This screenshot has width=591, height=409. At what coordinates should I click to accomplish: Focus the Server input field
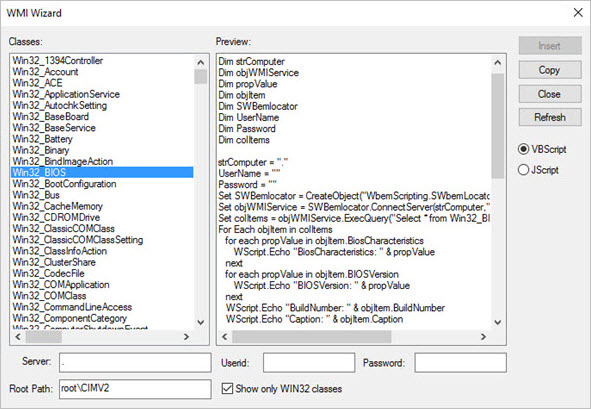[135, 363]
